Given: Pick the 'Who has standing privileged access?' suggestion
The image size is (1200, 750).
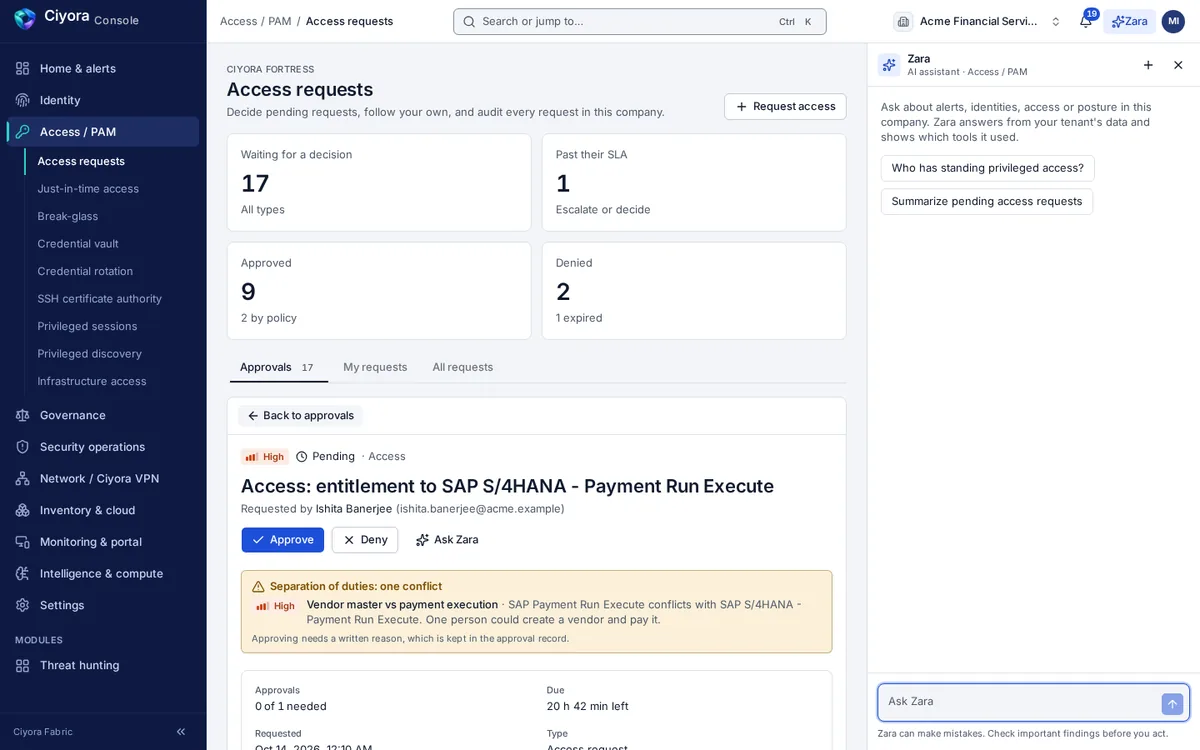Looking at the screenshot, I should coord(987,168).
